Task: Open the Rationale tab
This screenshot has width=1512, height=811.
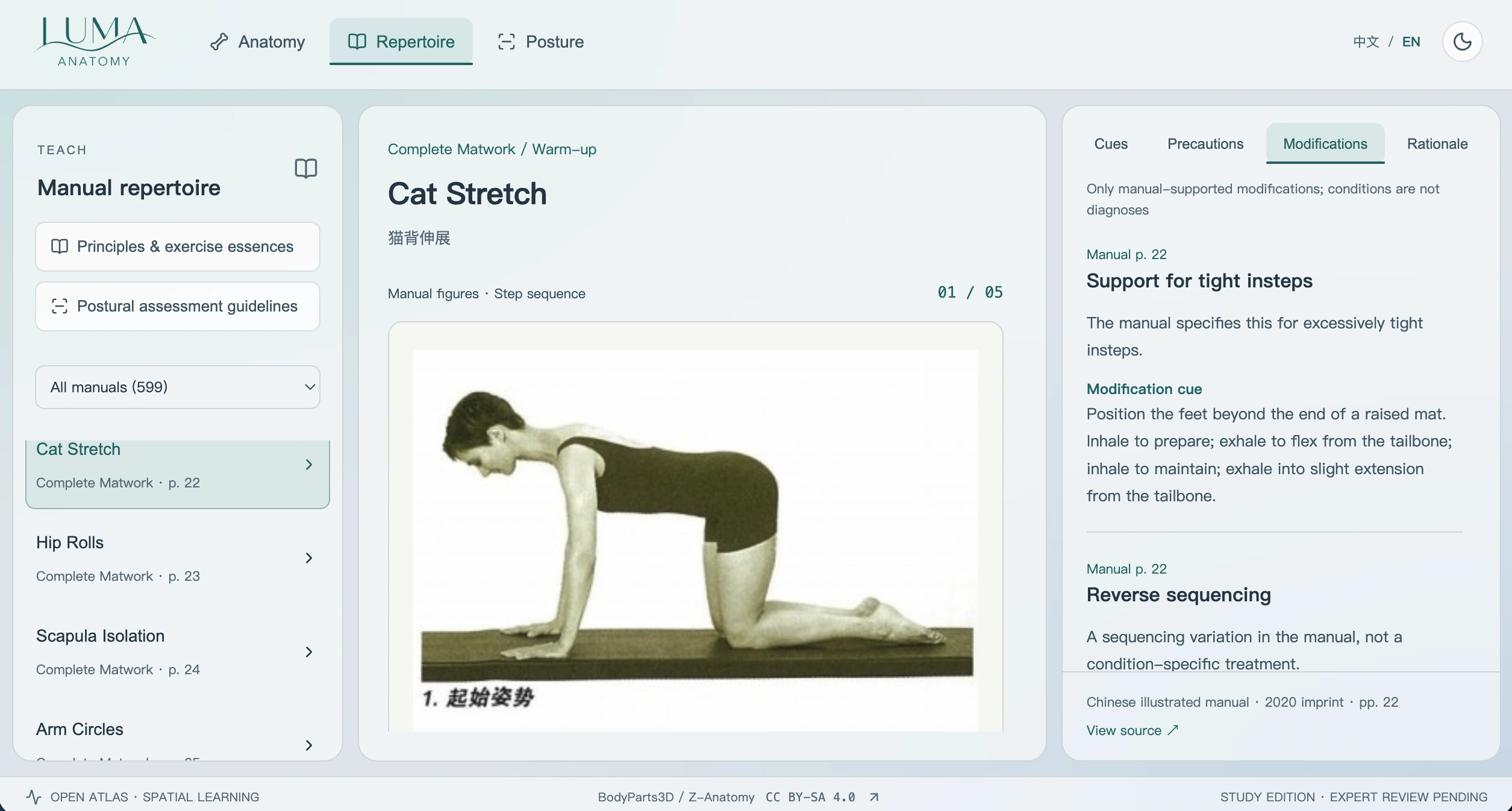Action: point(1437,143)
